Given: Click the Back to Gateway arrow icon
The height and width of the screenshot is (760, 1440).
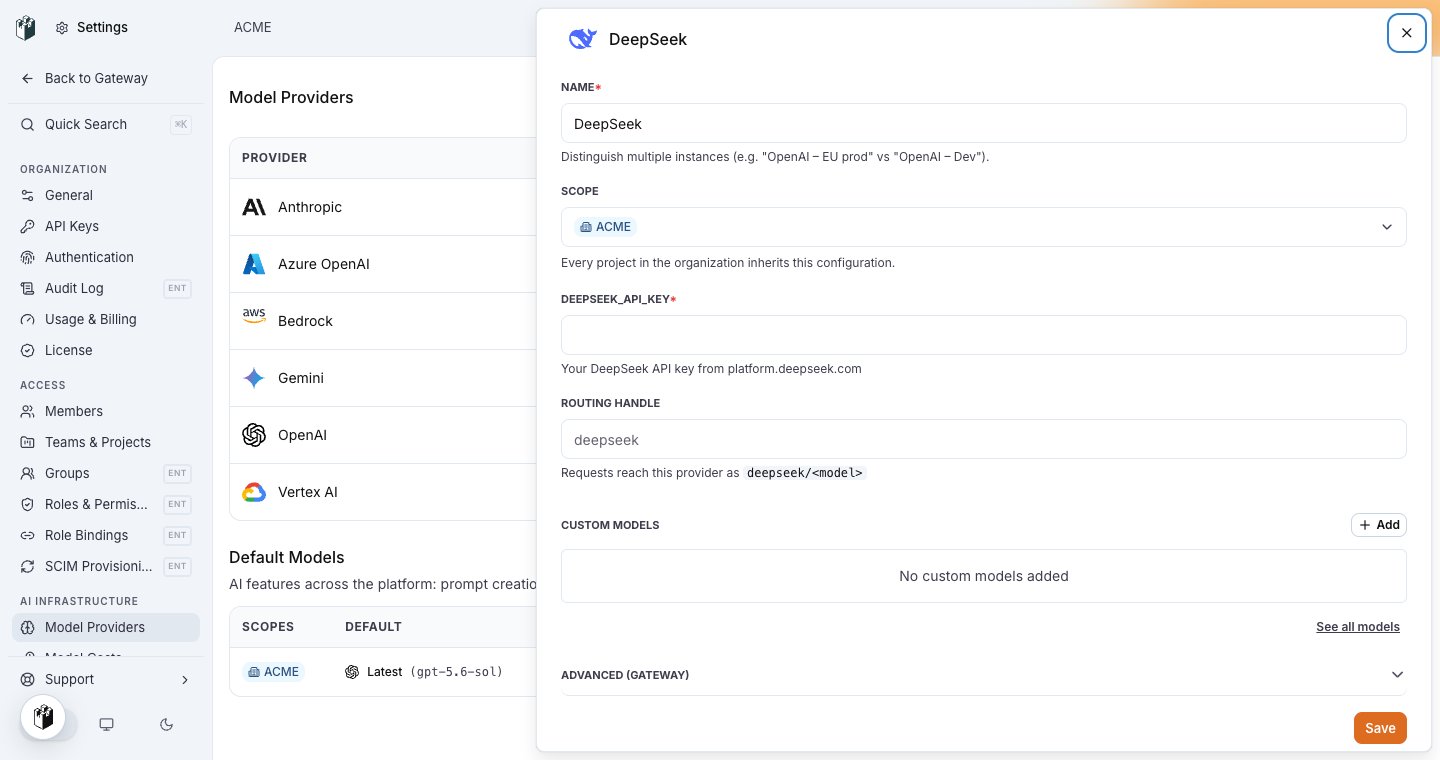Looking at the screenshot, I should click(x=27, y=78).
